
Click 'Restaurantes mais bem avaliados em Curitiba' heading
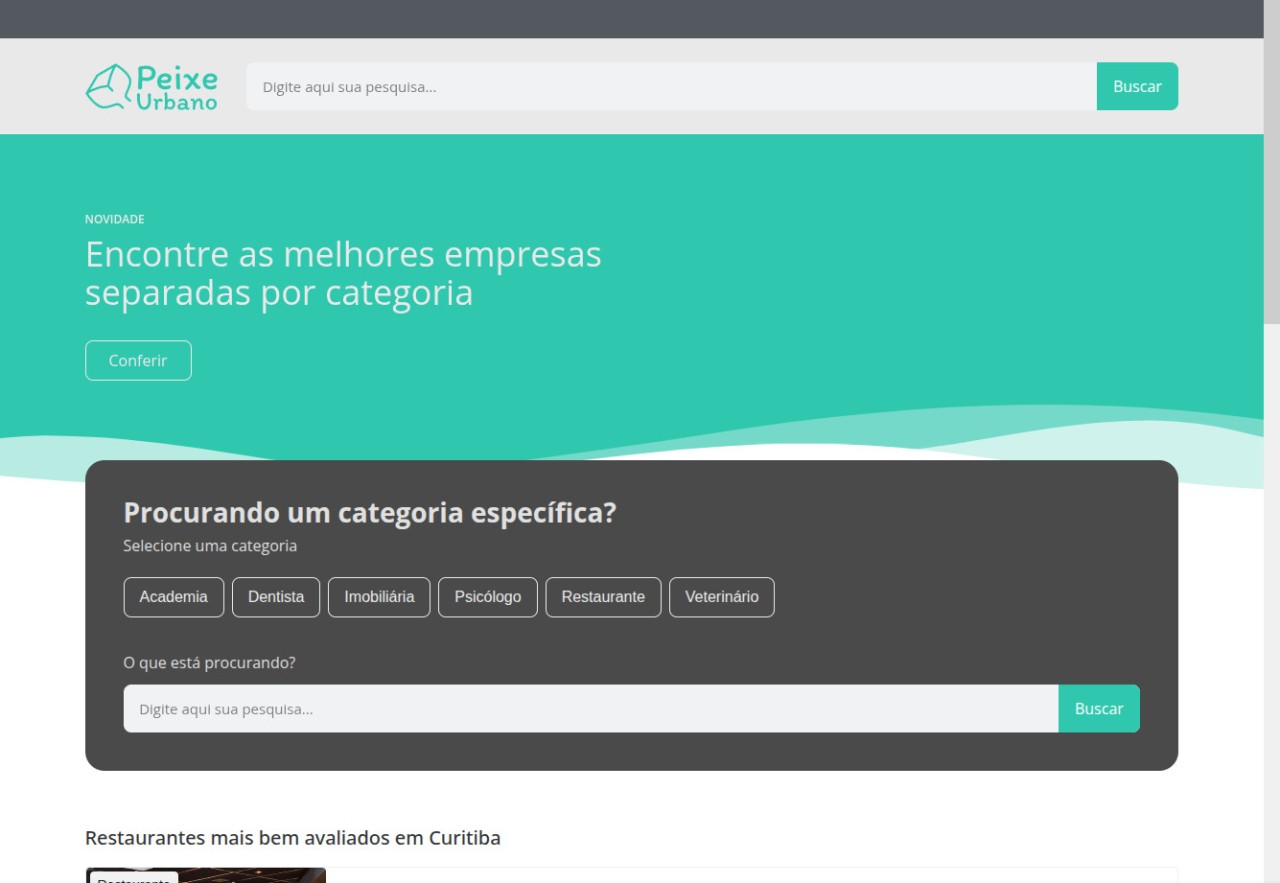point(292,838)
